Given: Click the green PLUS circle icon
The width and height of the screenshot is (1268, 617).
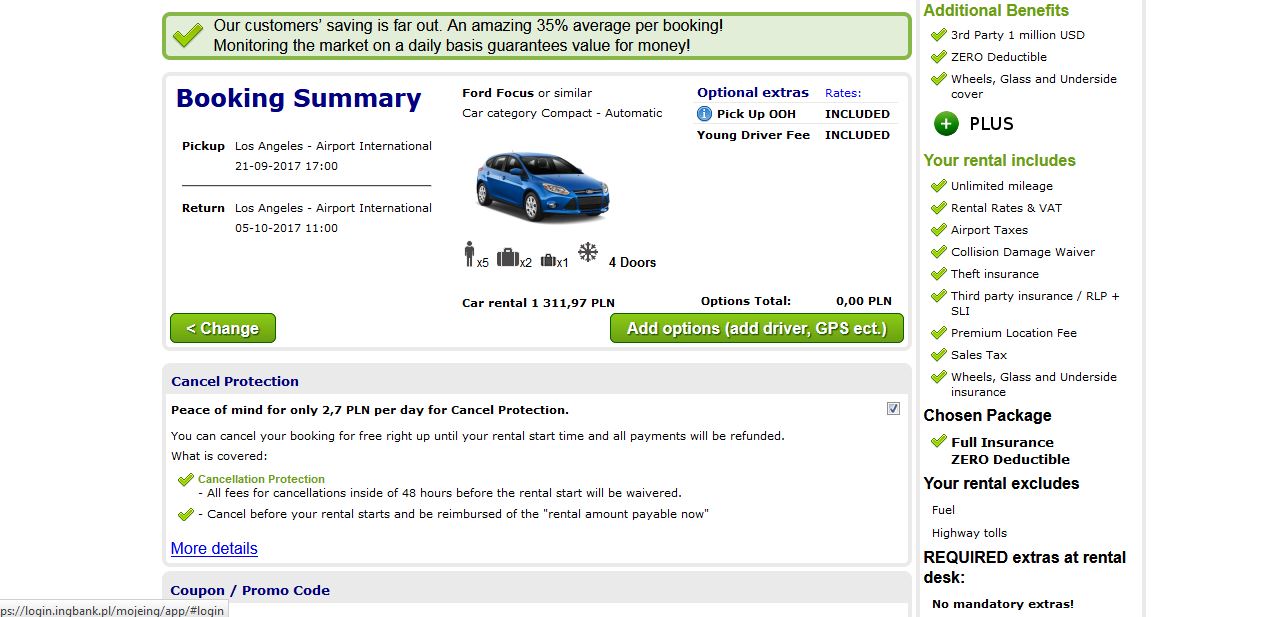Looking at the screenshot, I should pos(945,124).
